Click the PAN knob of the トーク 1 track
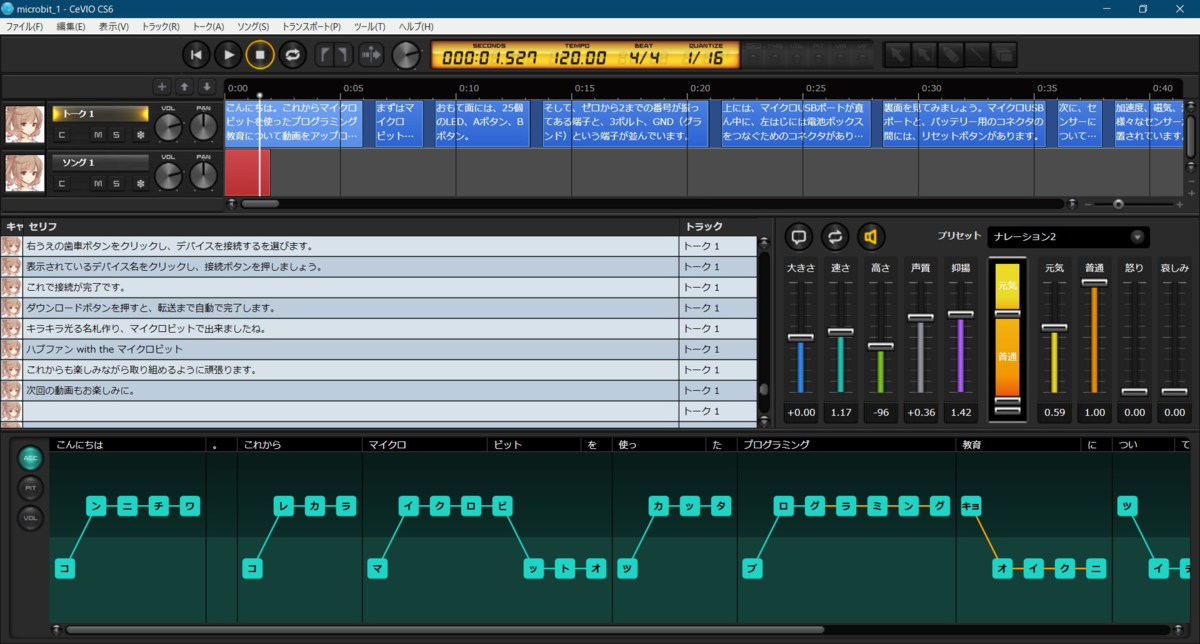This screenshot has height=644, width=1200. (203, 128)
